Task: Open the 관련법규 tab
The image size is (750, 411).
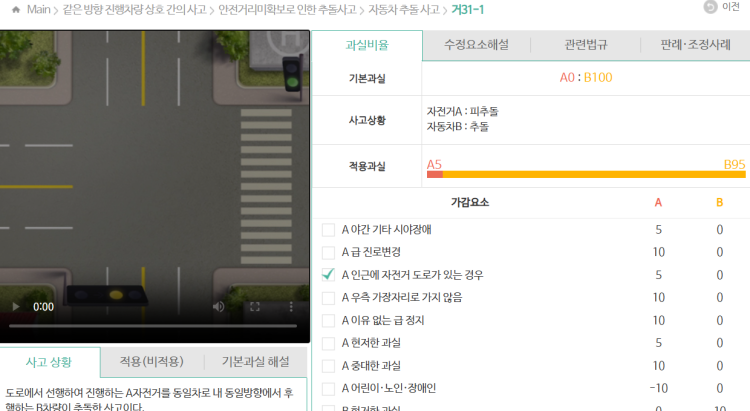Action: tap(585, 45)
